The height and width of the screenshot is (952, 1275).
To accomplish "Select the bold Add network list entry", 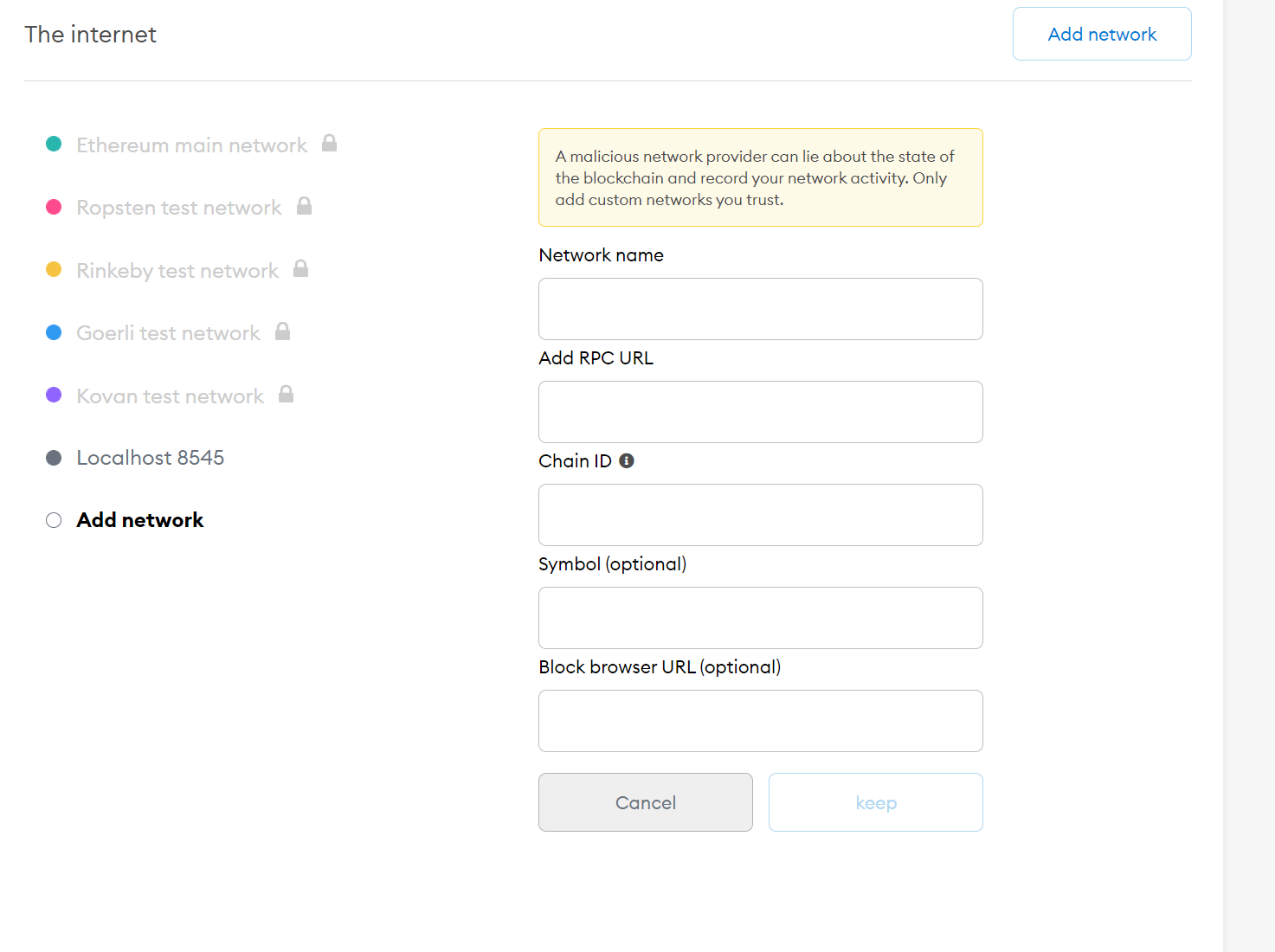I will 140,520.
